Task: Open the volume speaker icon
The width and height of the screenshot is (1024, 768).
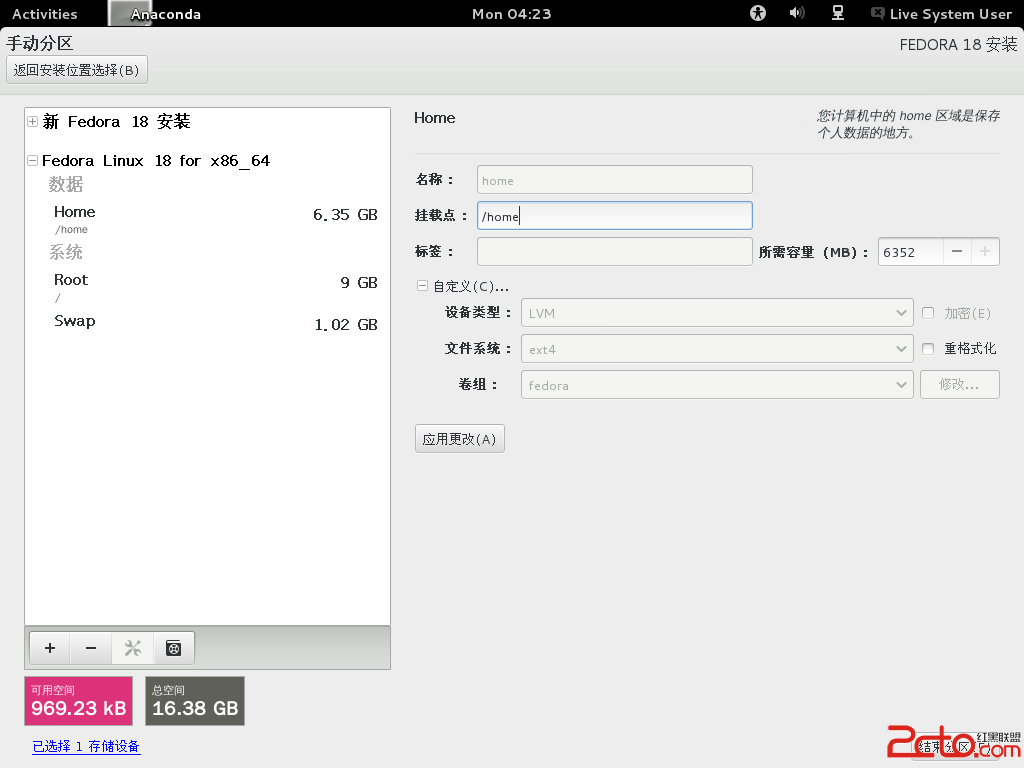Action: click(797, 13)
